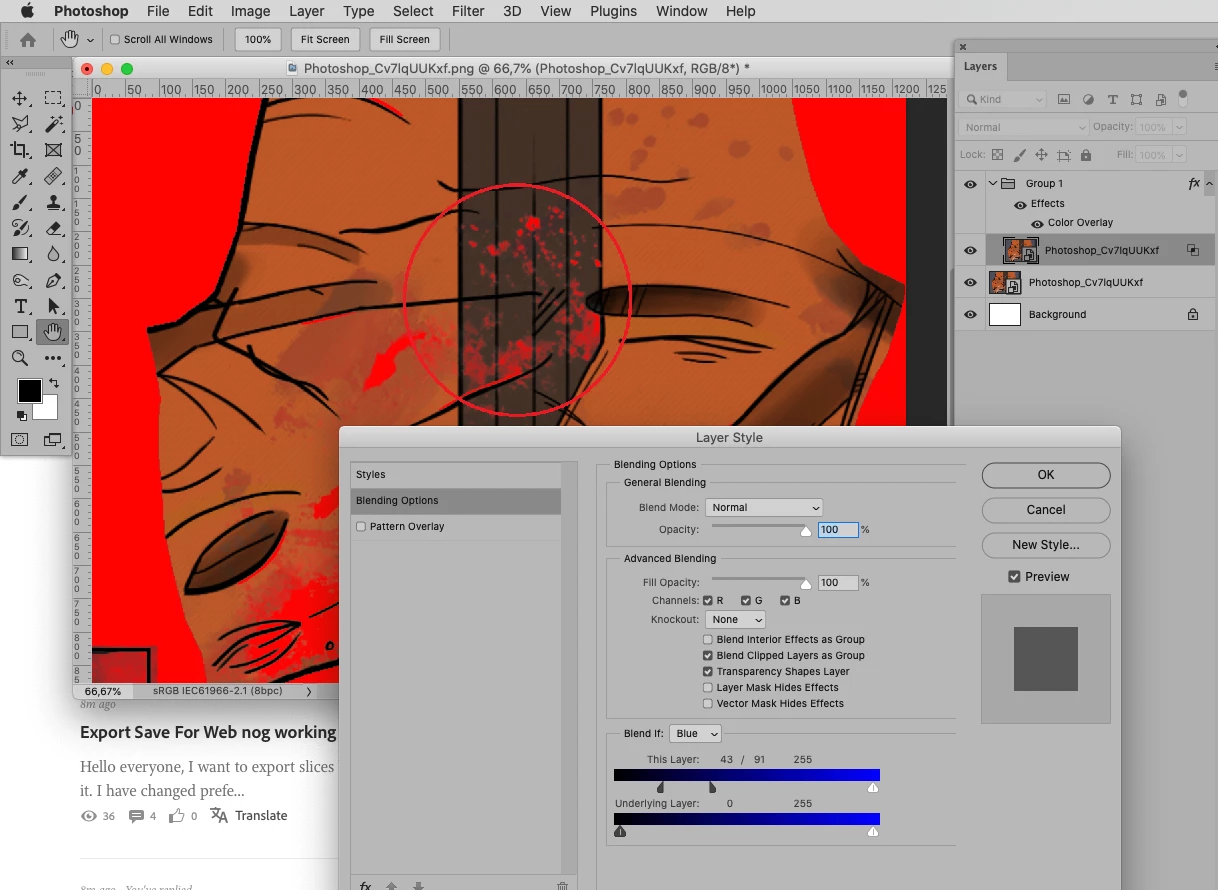Screen dimensions: 1218x890
Task: Select the Blur droplet tool
Action: pos(53,254)
